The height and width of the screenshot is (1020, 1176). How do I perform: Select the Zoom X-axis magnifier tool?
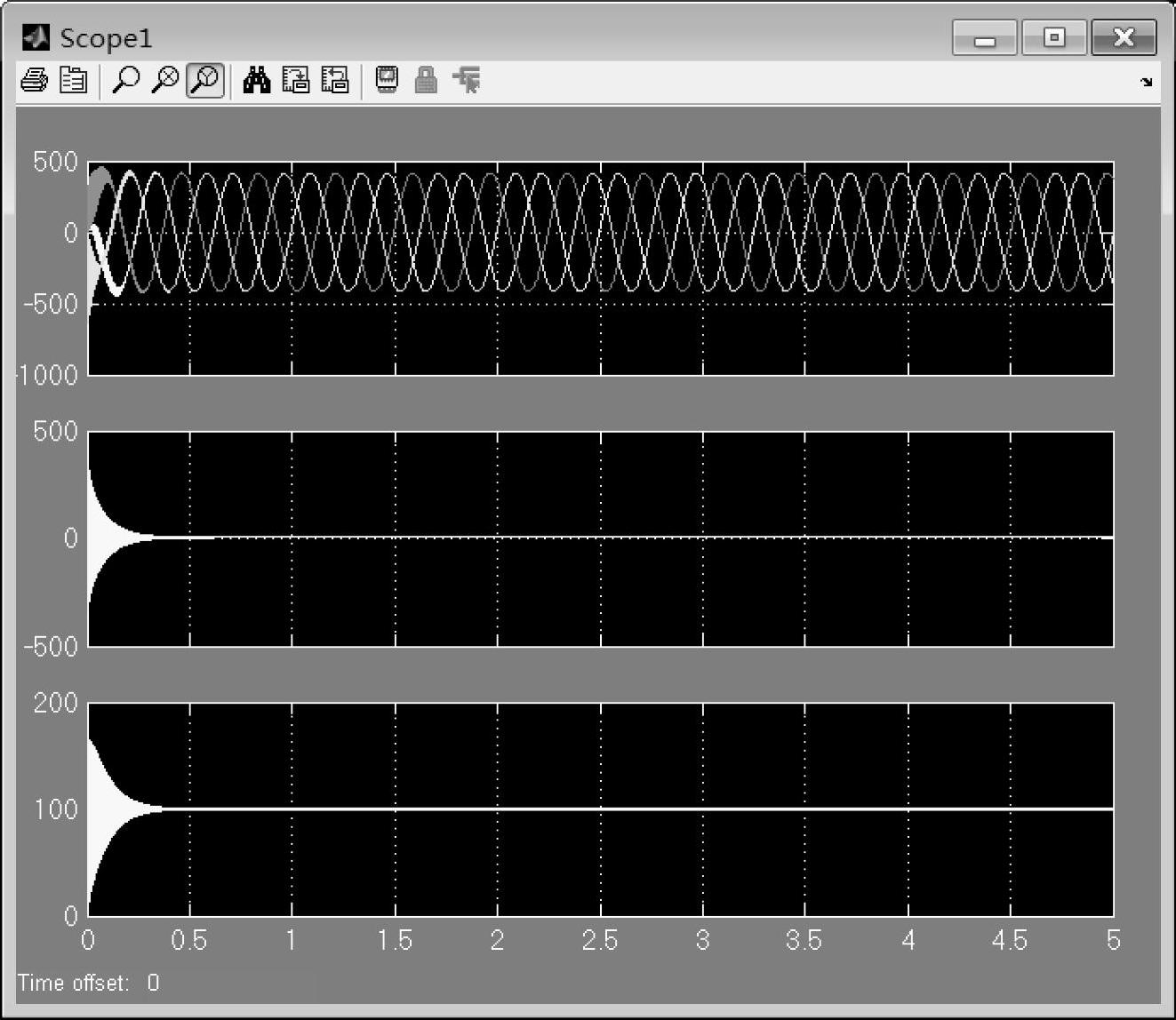point(164,81)
